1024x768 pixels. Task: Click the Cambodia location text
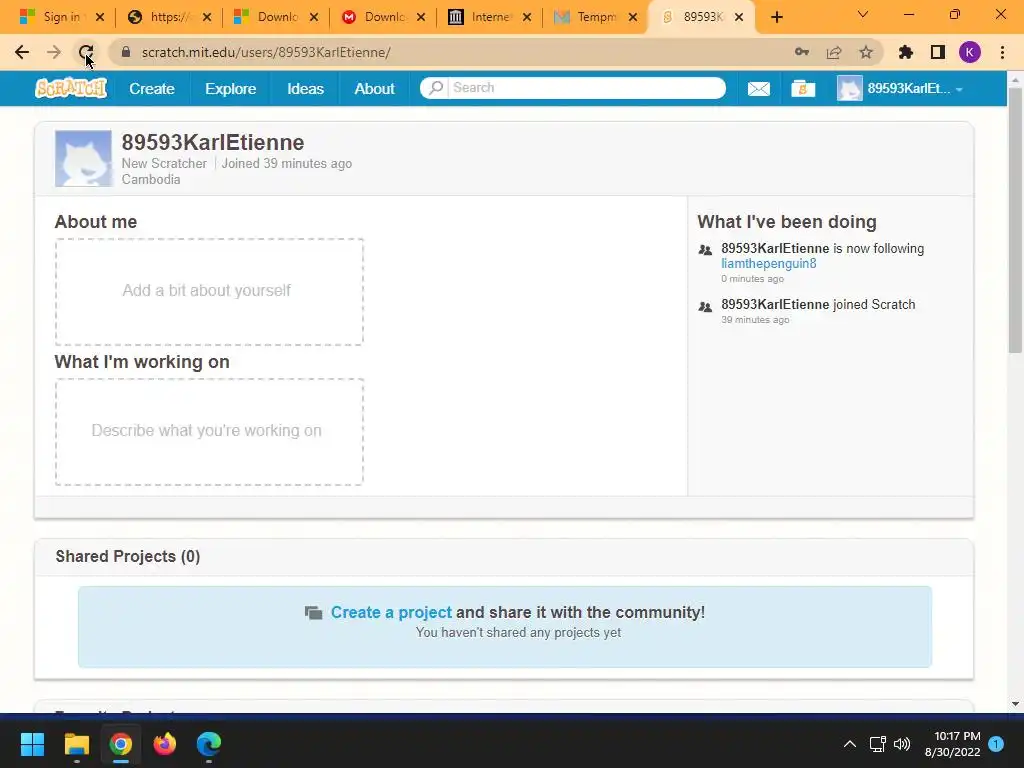pyautogui.click(x=151, y=180)
